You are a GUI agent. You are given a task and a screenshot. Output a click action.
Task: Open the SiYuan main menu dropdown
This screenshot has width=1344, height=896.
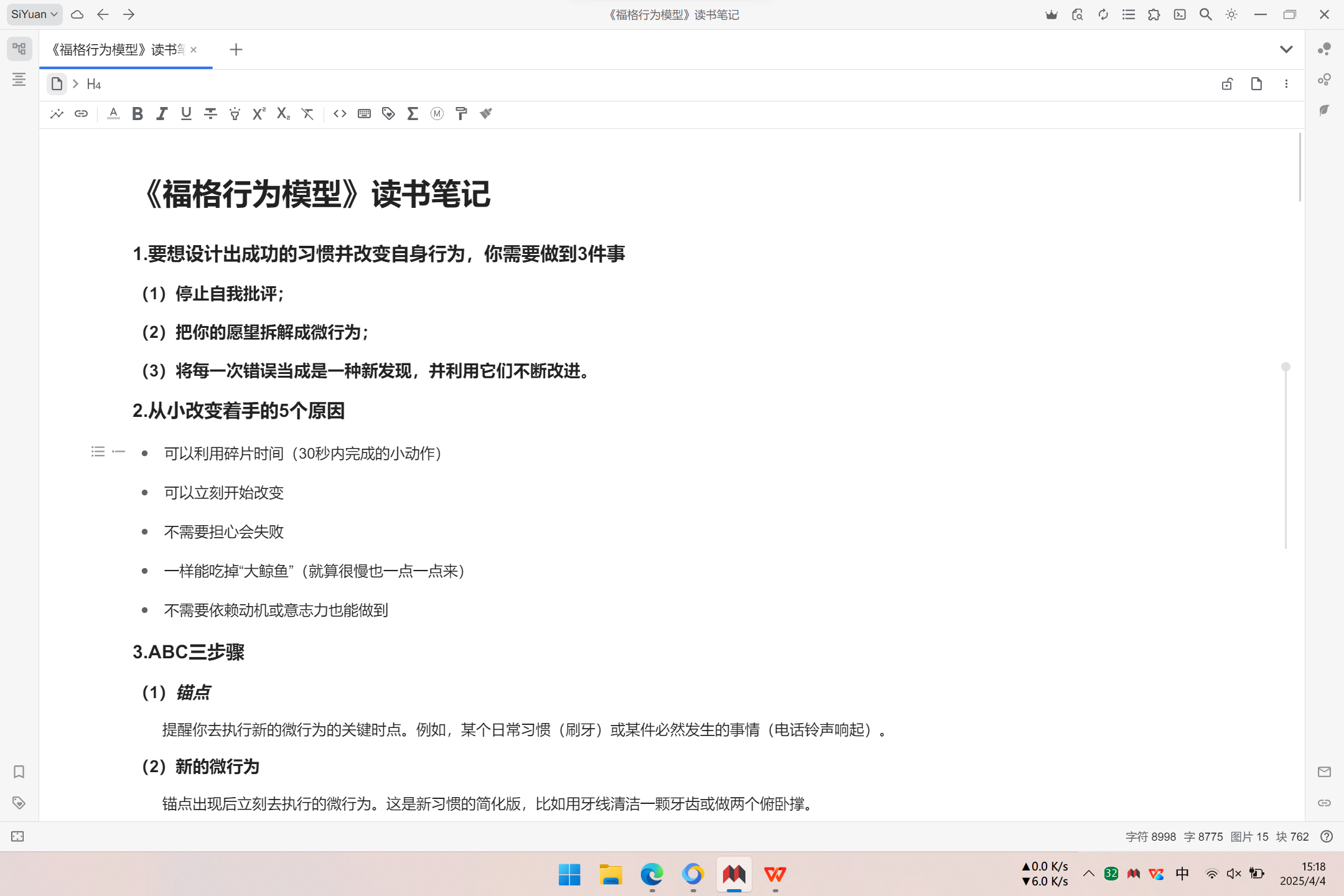34,14
